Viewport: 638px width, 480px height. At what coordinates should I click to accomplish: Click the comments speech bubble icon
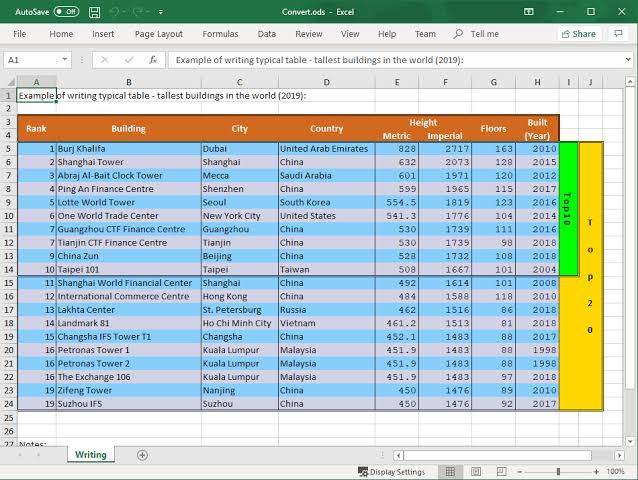[618, 34]
